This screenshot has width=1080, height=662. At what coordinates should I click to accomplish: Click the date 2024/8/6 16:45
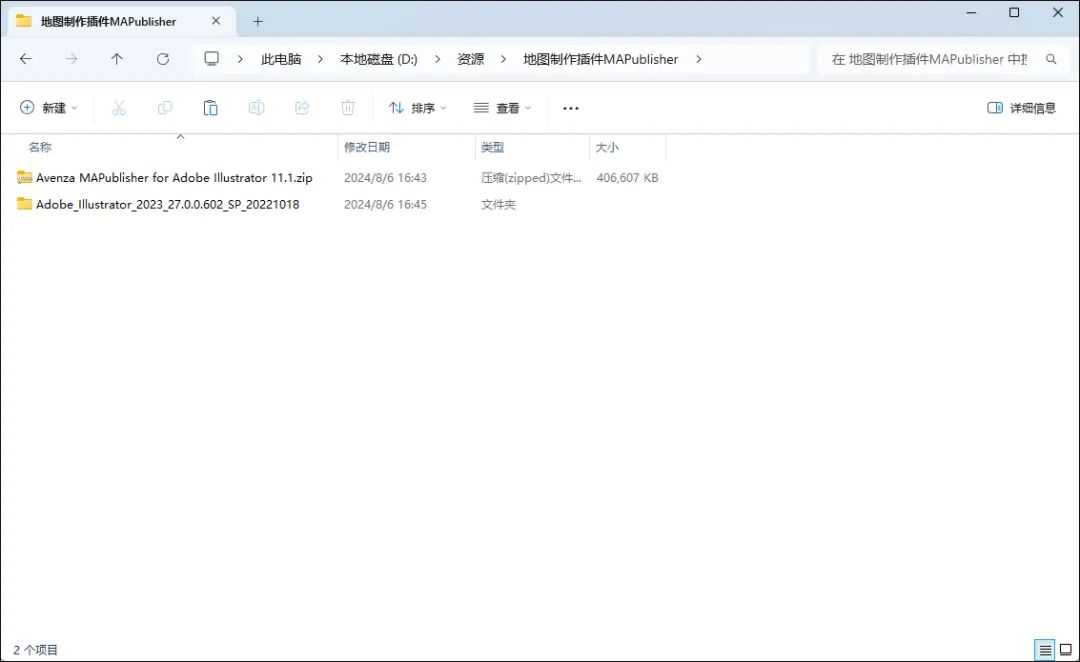(385, 204)
